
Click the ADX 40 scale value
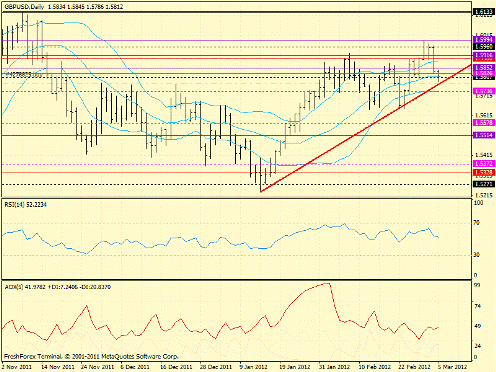click(x=477, y=326)
